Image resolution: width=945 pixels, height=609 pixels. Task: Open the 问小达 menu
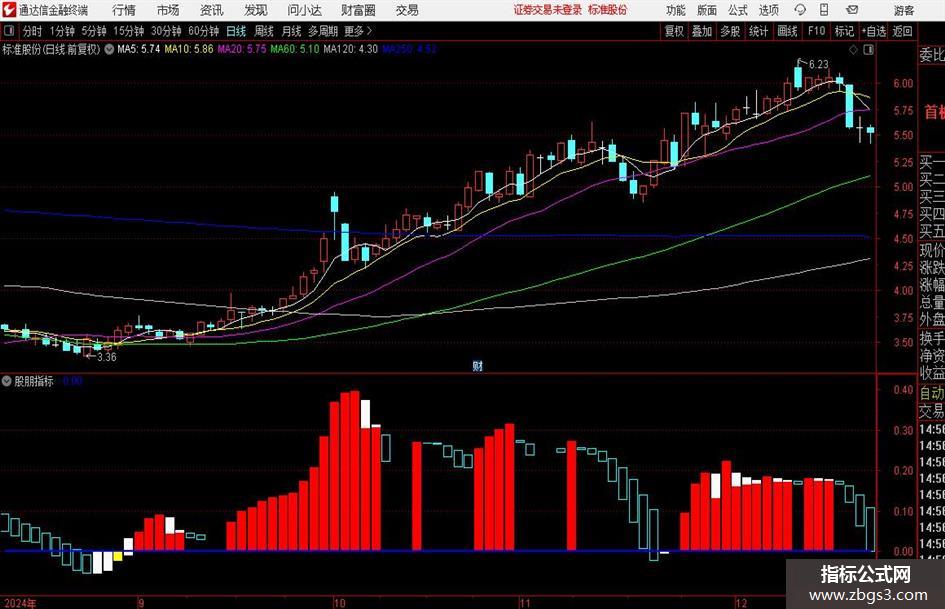coord(304,10)
